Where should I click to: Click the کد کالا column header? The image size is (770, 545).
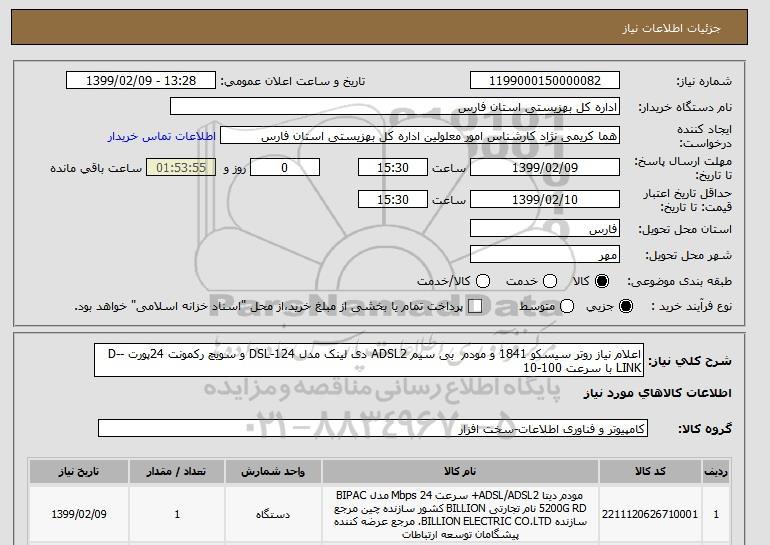(650, 471)
